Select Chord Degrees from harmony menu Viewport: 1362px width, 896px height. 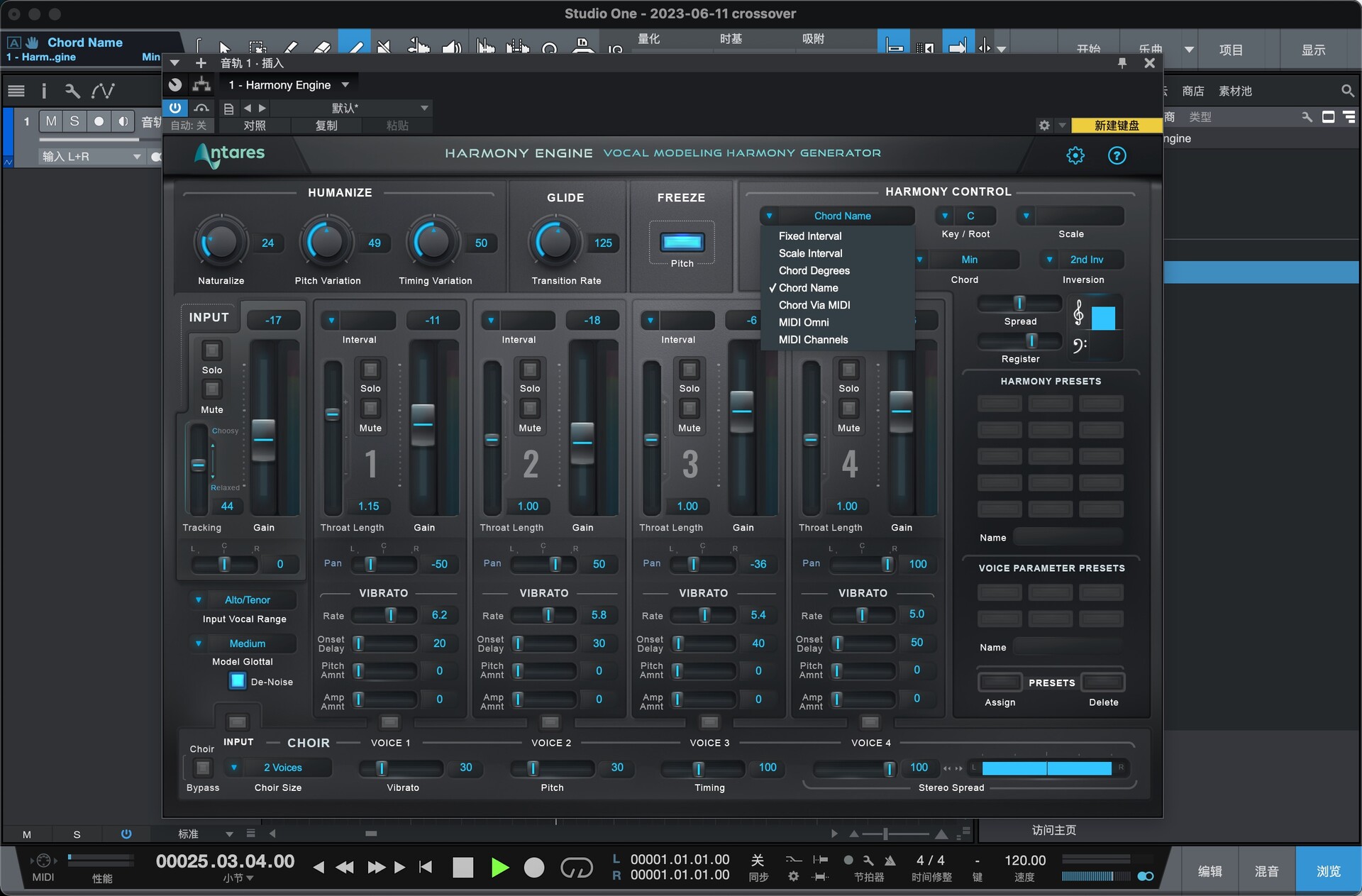814,270
